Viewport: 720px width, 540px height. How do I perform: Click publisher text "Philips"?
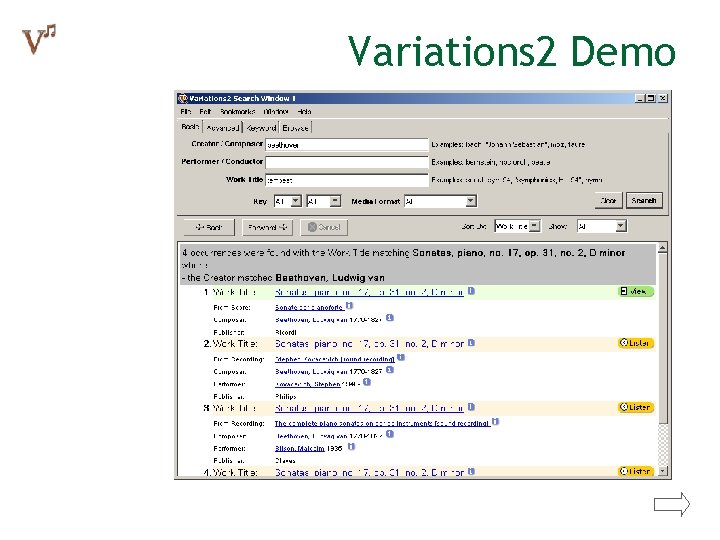coord(286,396)
